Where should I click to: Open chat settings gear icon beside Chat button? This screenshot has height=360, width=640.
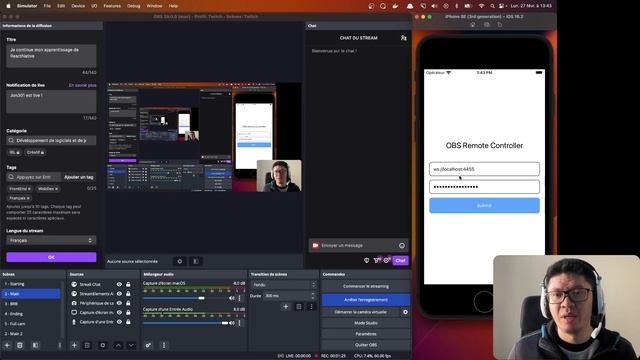pyautogui.click(x=386, y=260)
